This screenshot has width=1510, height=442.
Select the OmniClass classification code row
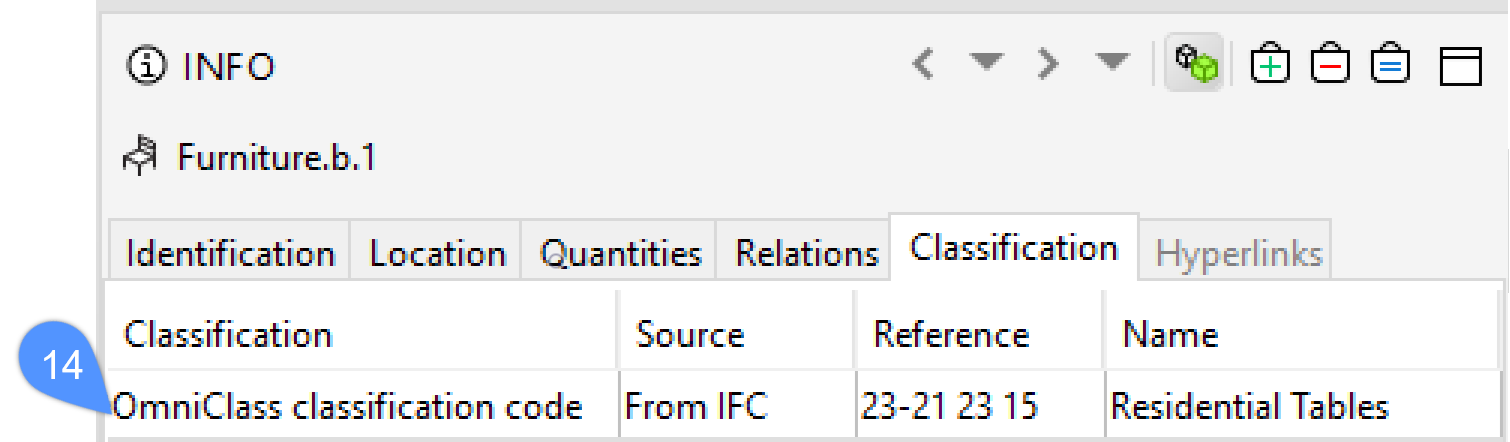click(347, 407)
